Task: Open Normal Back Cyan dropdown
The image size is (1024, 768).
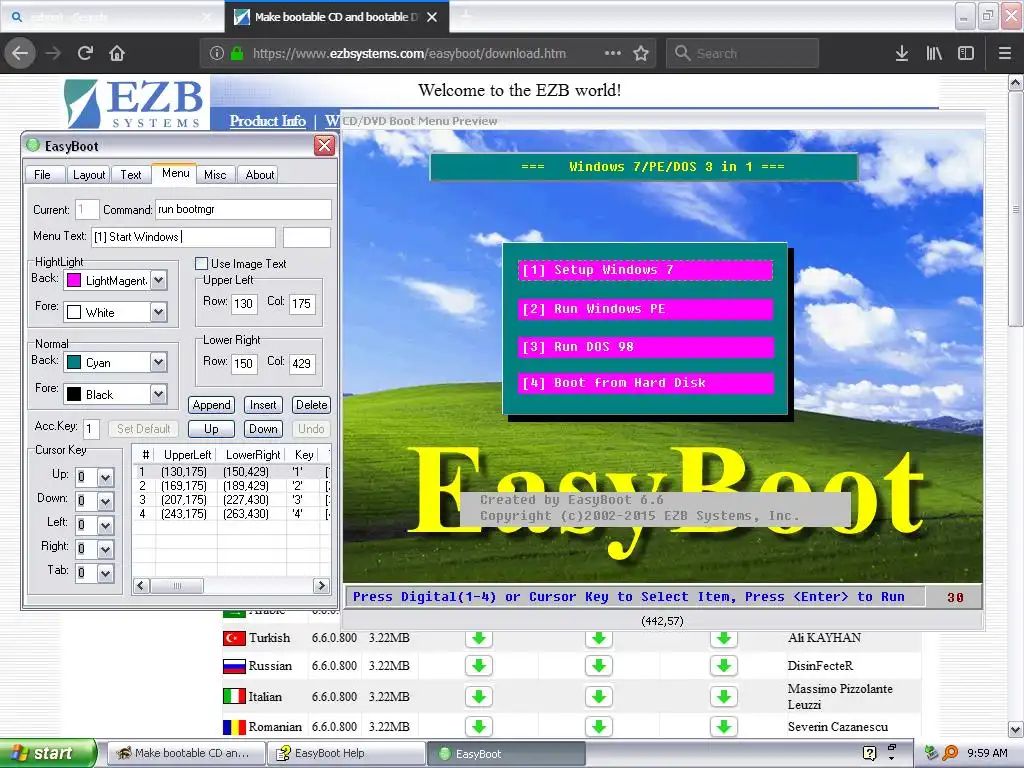Action: click(x=158, y=362)
